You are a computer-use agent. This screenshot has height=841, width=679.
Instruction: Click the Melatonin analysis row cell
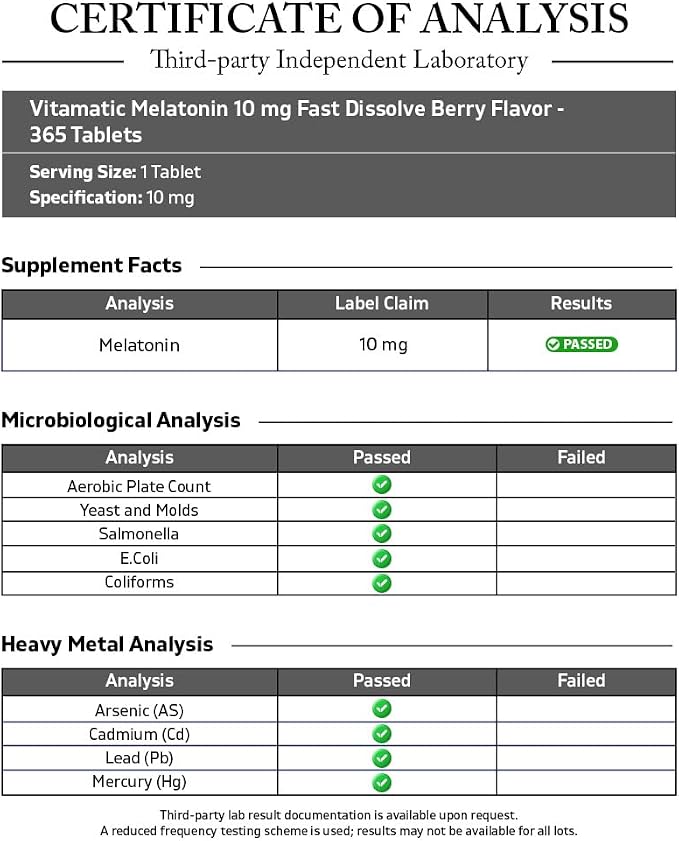pyautogui.click(x=139, y=345)
